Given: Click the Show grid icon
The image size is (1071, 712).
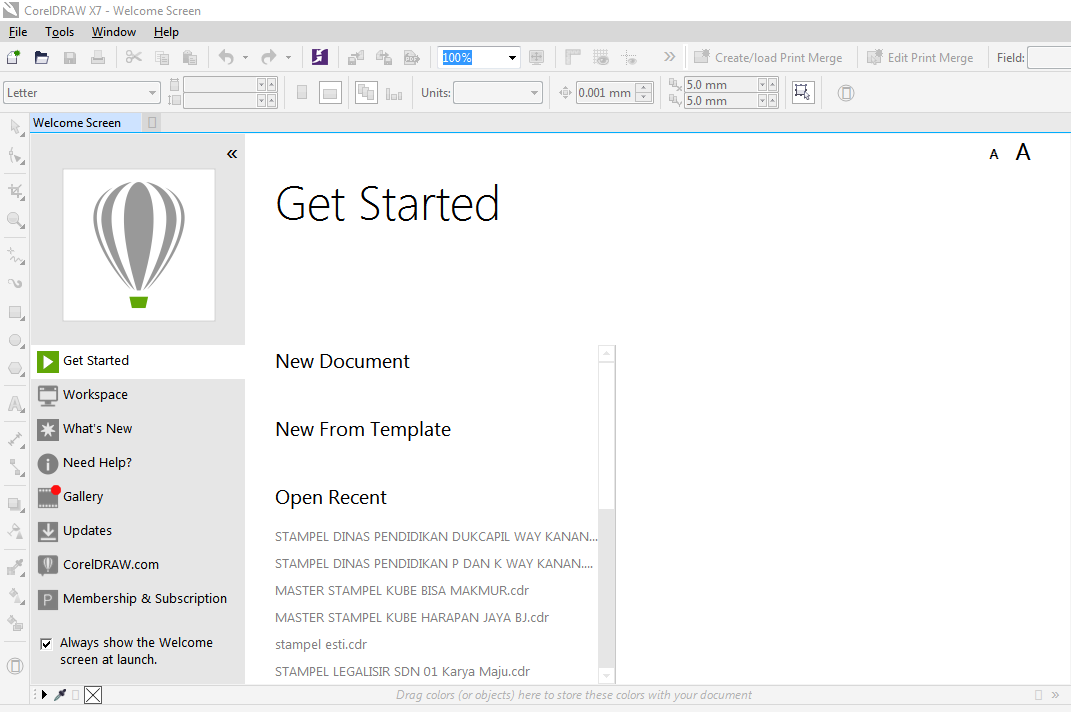Looking at the screenshot, I should point(600,57).
